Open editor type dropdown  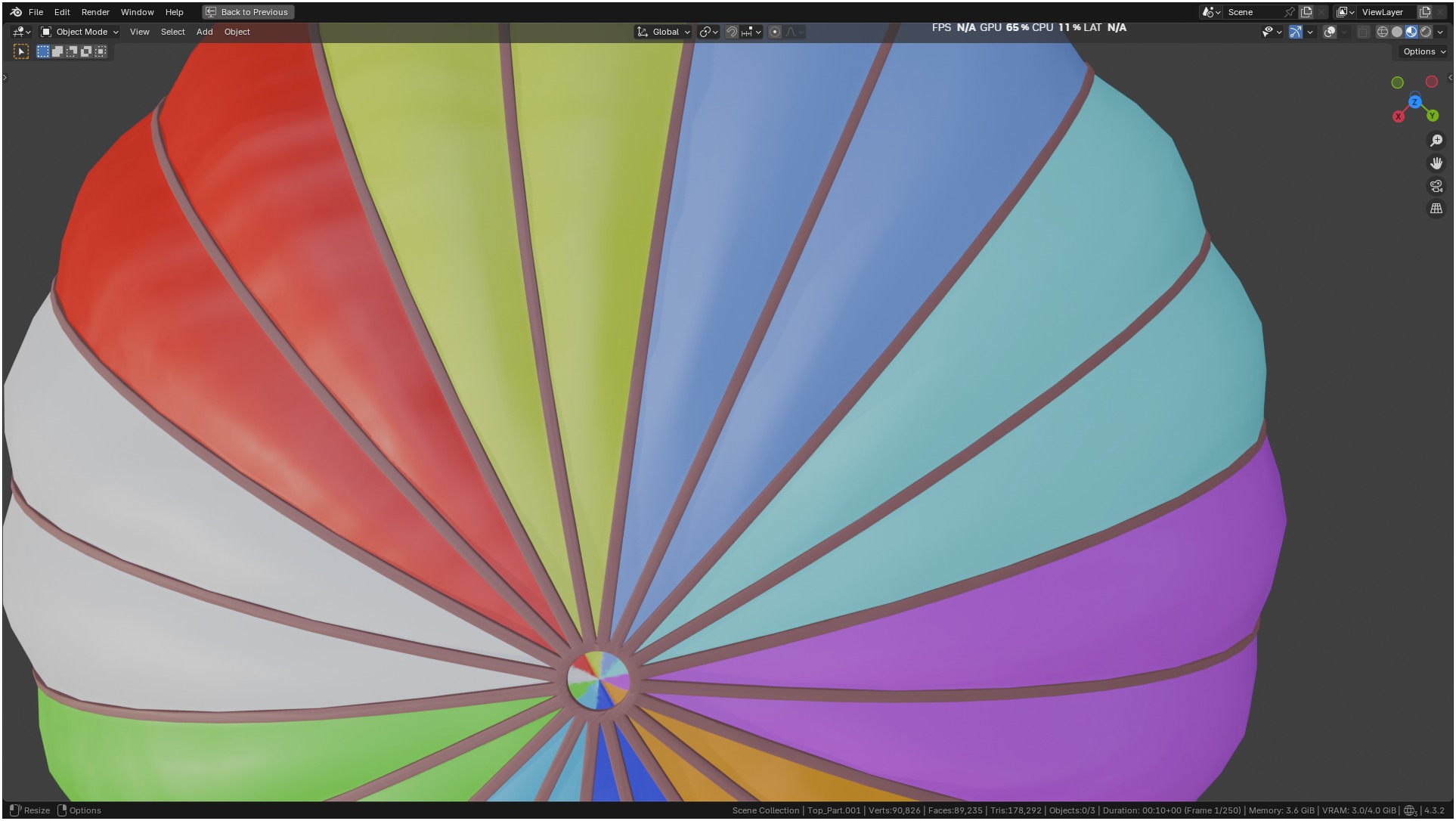click(x=22, y=32)
